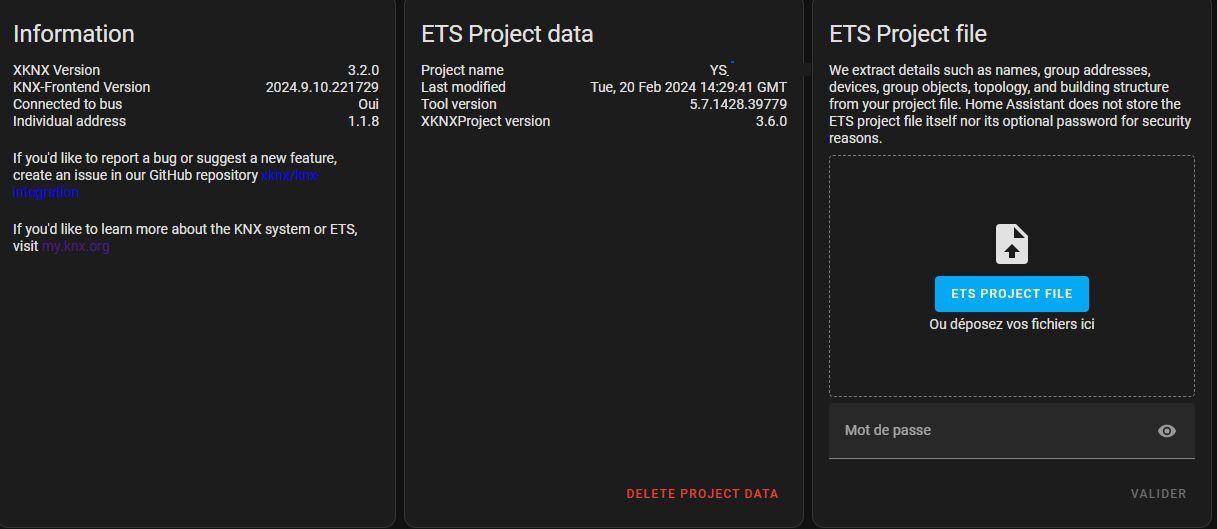Click the KNX-Frontend Version value
Image resolution: width=1217 pixels, height=529 pixels.
tap(322, 87)
